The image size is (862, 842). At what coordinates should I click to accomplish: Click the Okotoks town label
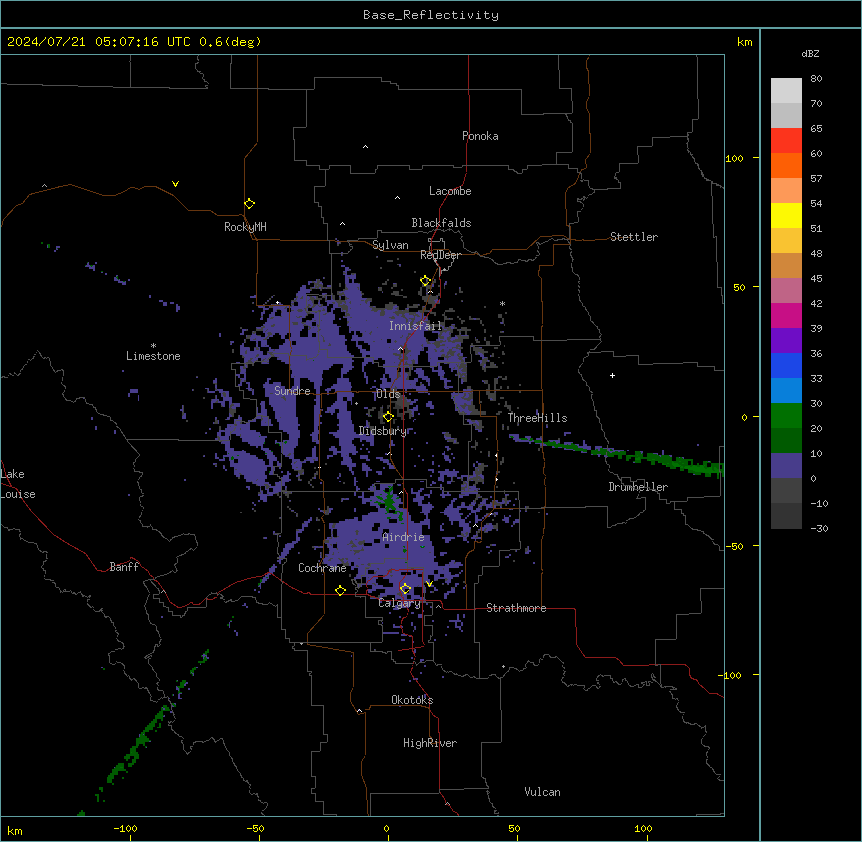[x=412, y=700]
